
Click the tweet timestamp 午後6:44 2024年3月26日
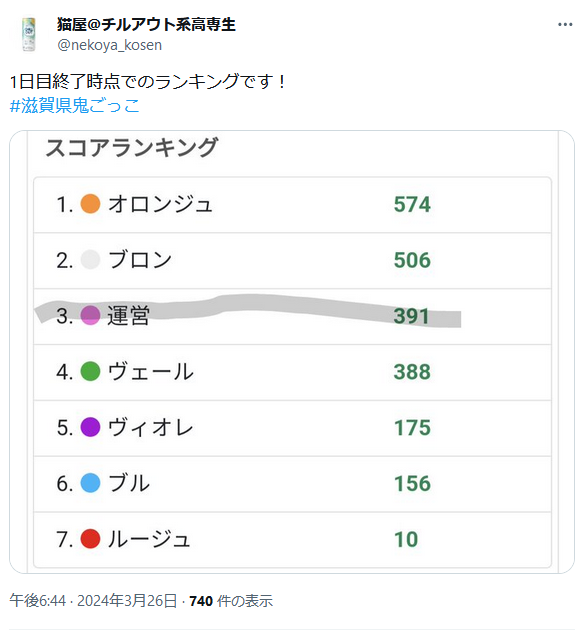pyautogui.click(x=93, y=601)
